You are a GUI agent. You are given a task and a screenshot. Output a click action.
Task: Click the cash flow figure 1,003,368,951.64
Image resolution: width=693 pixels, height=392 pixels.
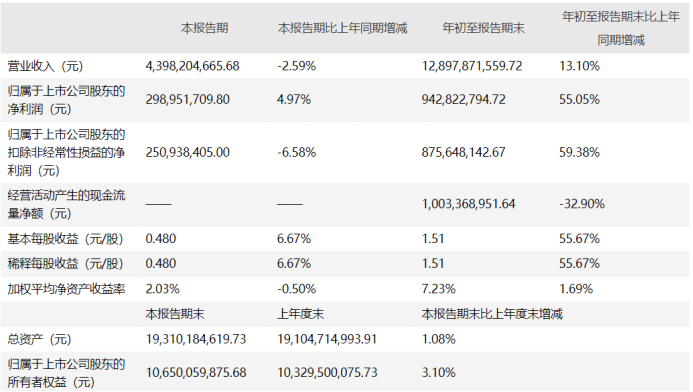(x=468, y=204)
